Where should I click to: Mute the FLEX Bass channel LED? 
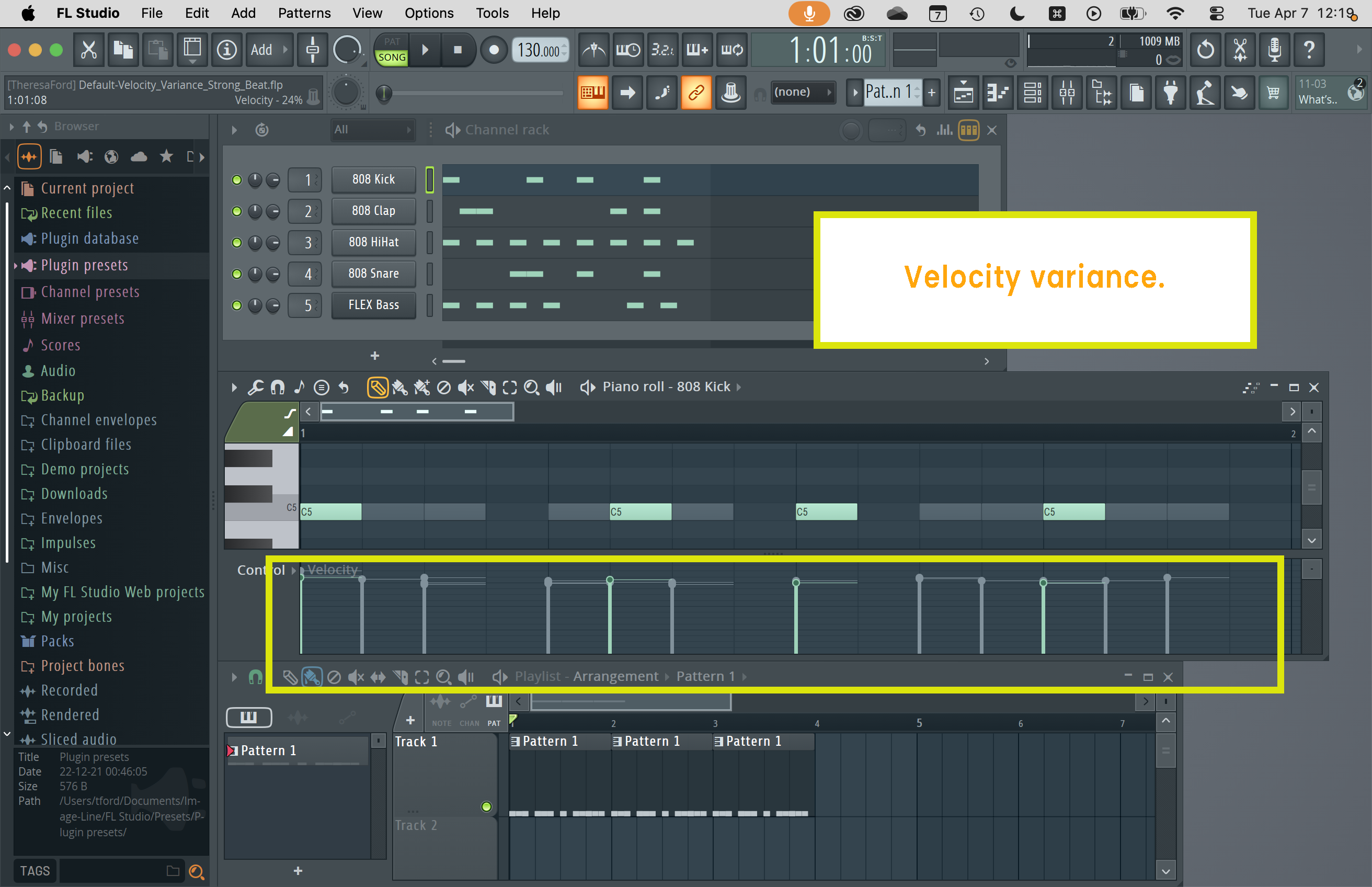coord(237,305)
